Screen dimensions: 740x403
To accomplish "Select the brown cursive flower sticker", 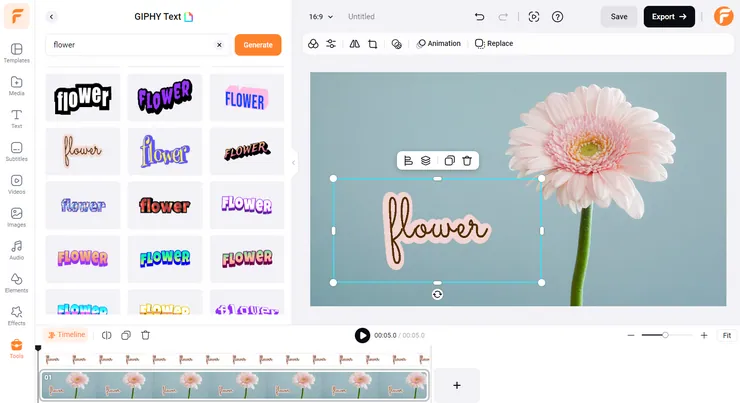I will 83,151.
